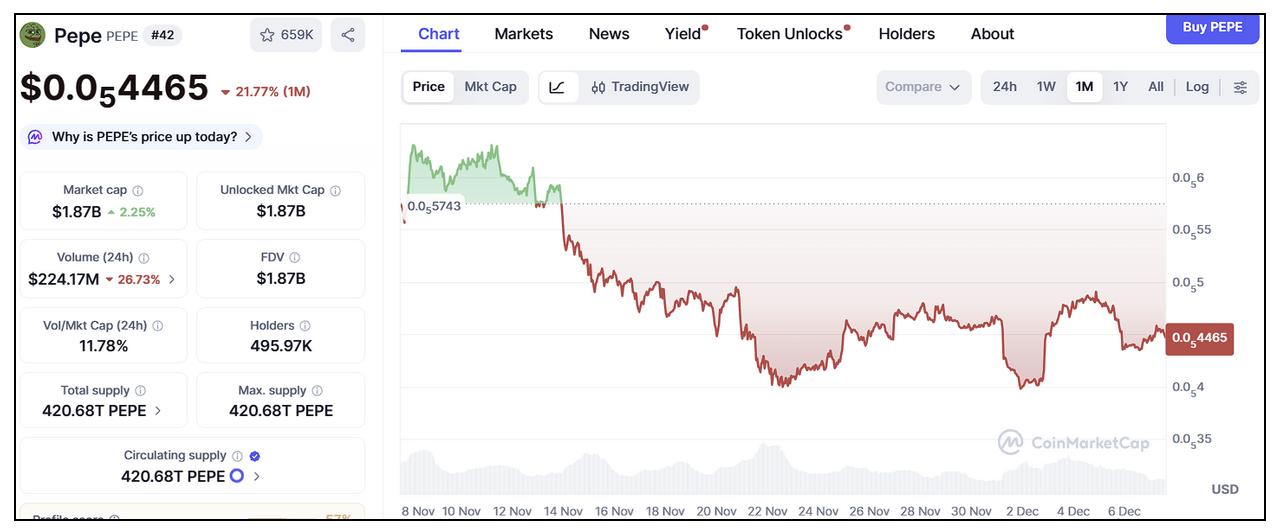Click the share icon next to watchlist

point(347,35)
